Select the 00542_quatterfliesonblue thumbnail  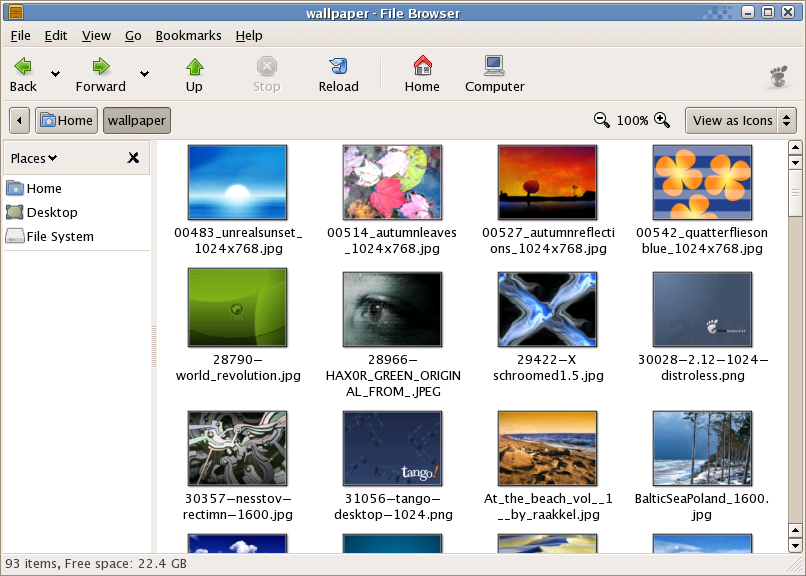702,182
